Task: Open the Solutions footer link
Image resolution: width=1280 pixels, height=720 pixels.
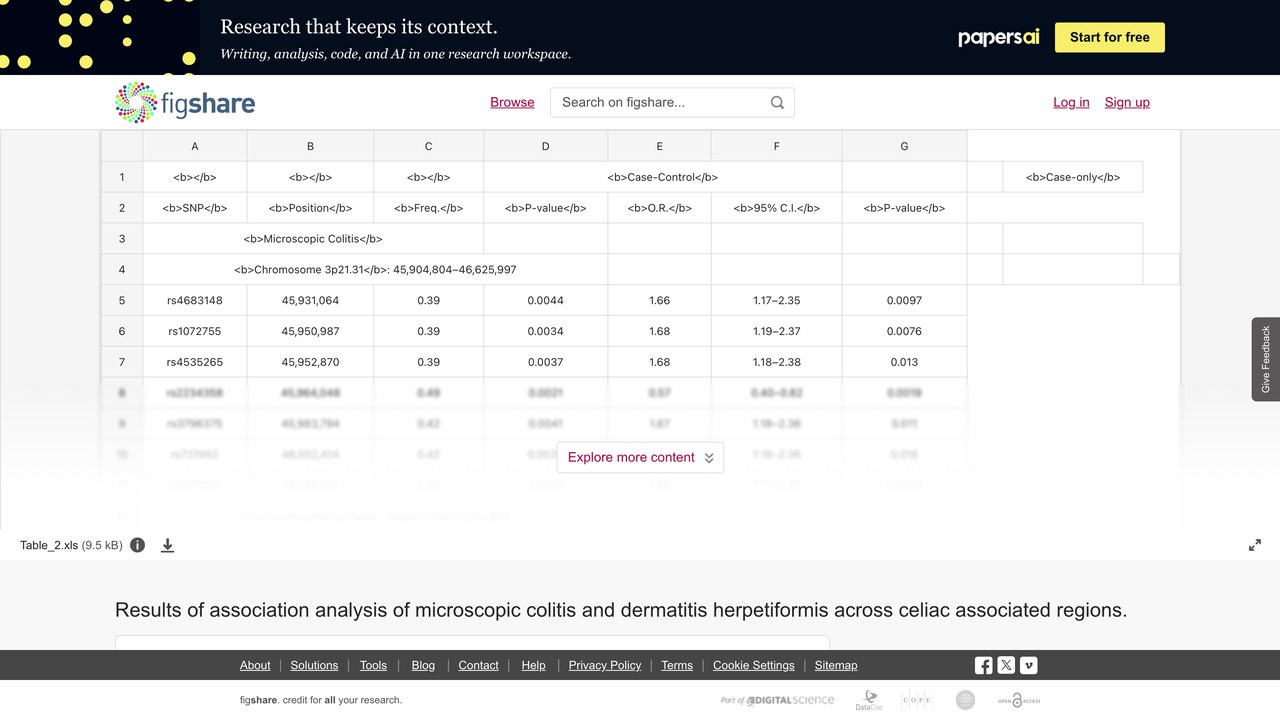Action: [315, 665]
